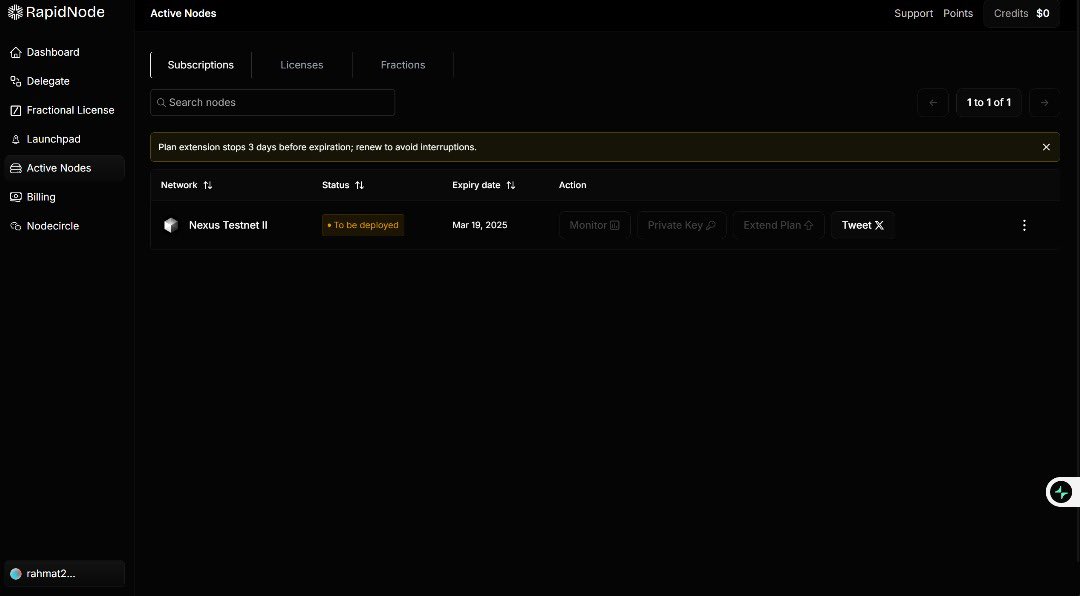
Task: Sort by the Network column
Action: (x=187, y=185)
